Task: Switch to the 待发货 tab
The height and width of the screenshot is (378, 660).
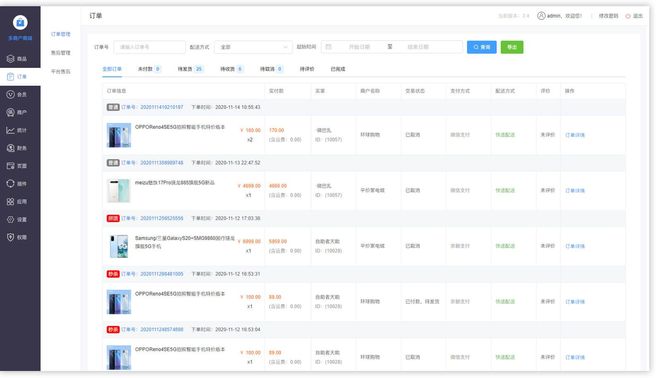Action: tap(190, 69)
